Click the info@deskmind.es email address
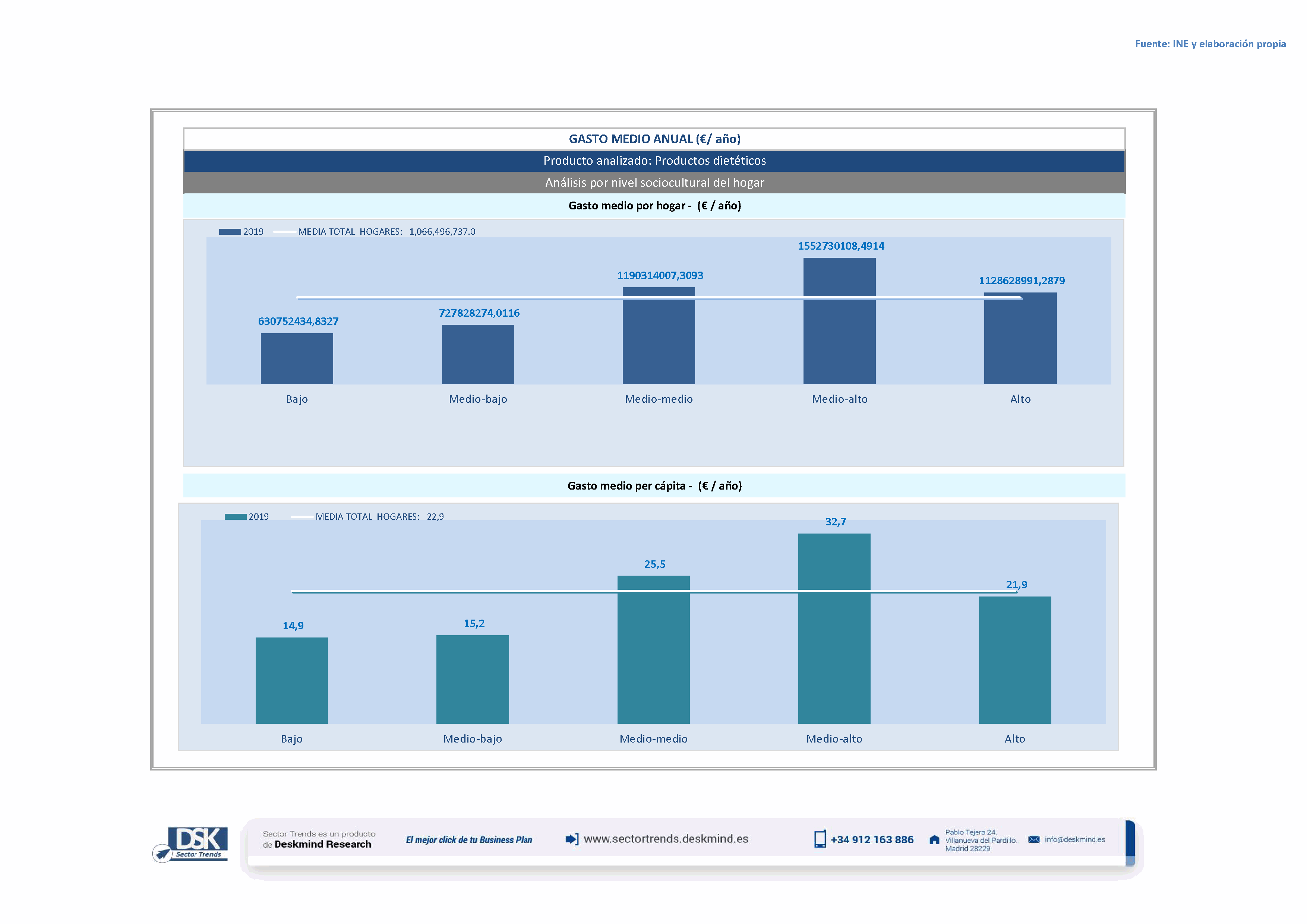Viewport: 1307px width, 924px height. [1075, 840]
